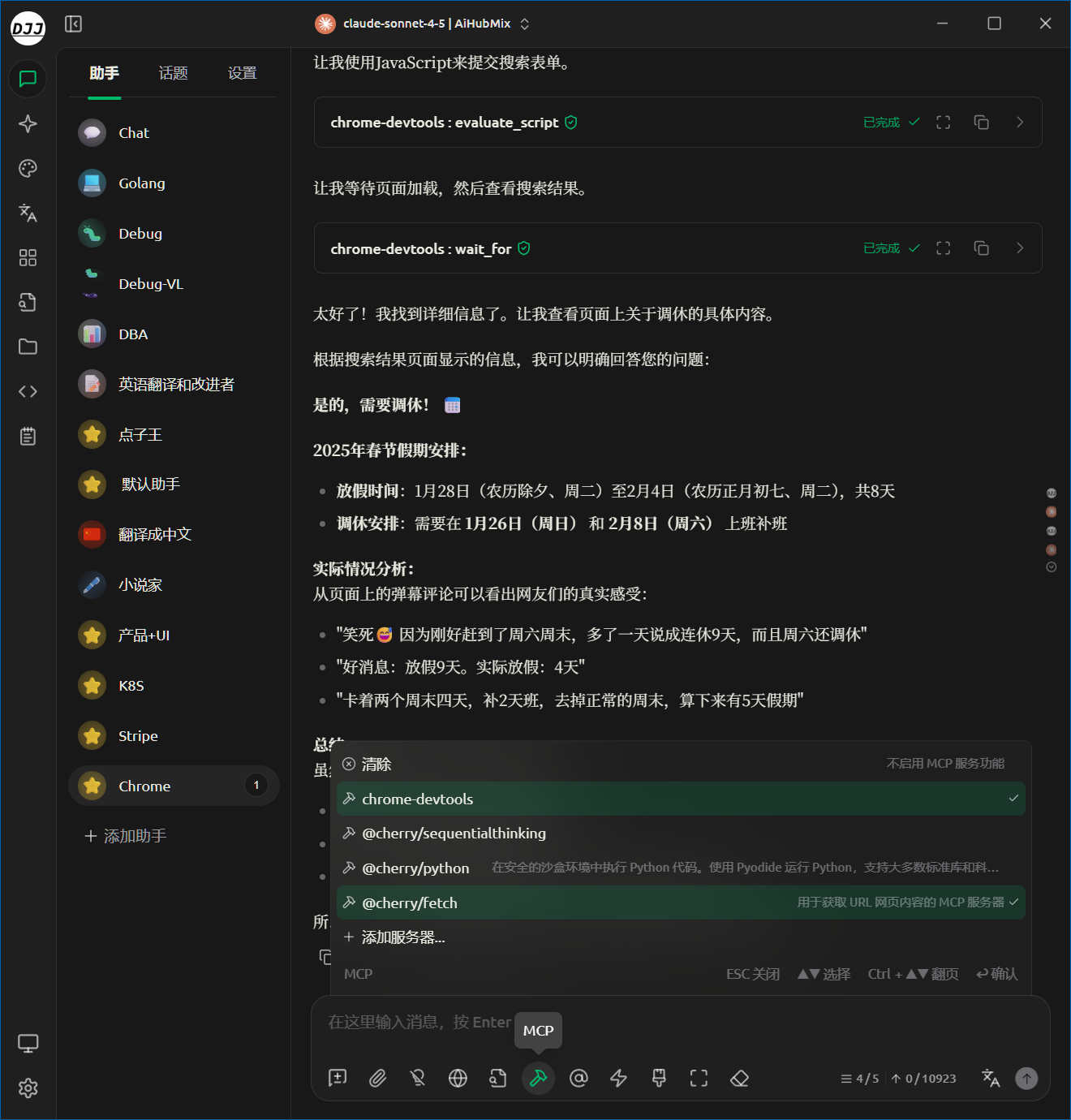Click the new topic icon in input bar
Viewport: 1071px width, 1120px height.
coord(338,1078)
